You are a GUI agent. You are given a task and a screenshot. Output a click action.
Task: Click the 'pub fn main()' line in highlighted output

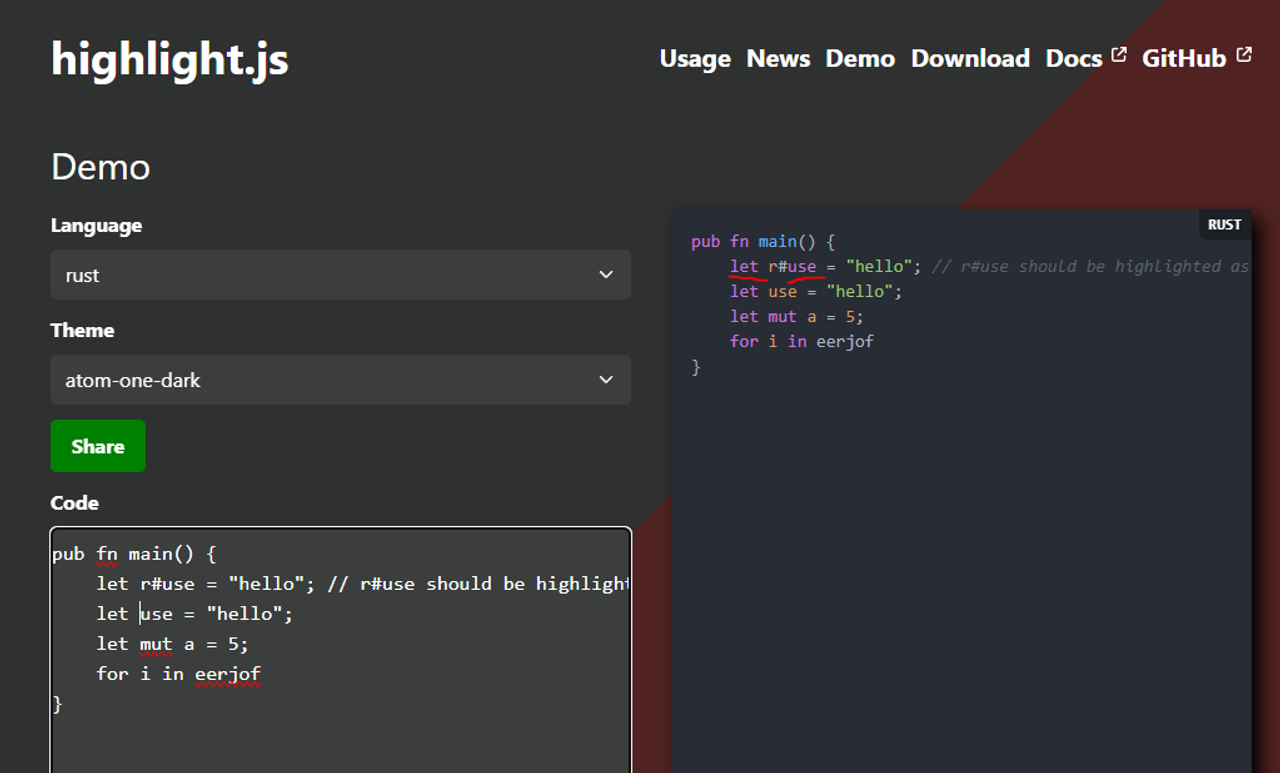pos(762,242)
